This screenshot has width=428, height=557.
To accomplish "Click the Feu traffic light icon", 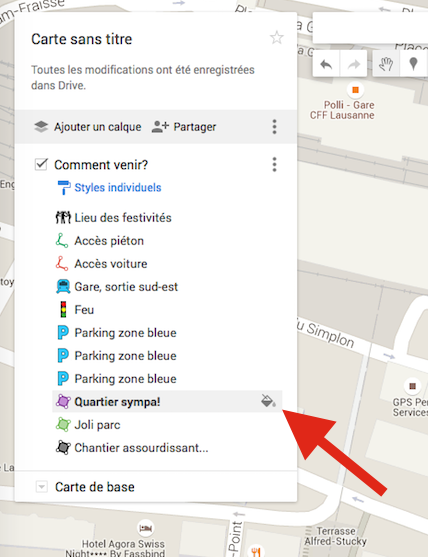I will [63, 309].
